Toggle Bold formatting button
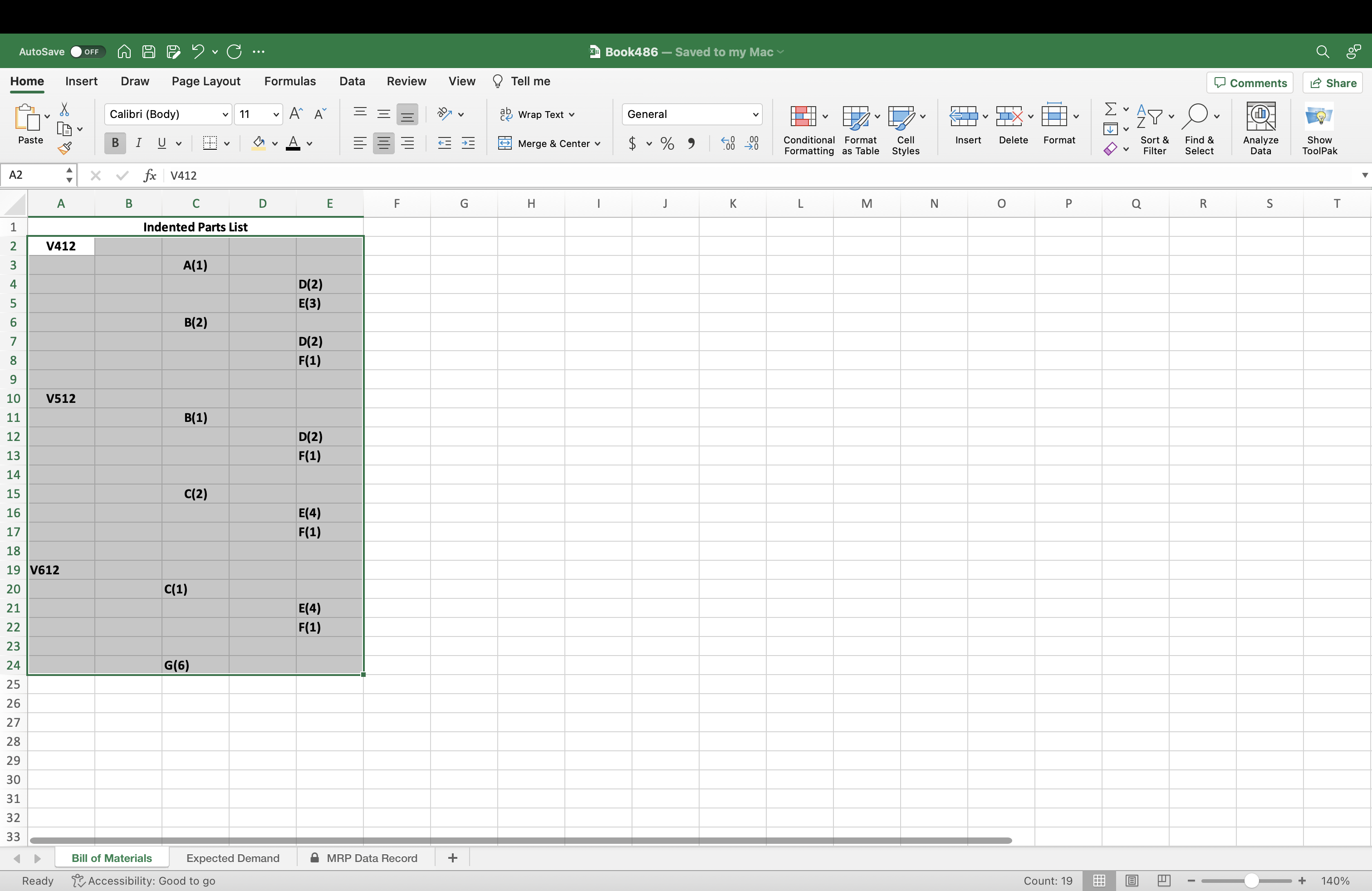This screenshot has width=1372, height=891. [x=115, y=143]
